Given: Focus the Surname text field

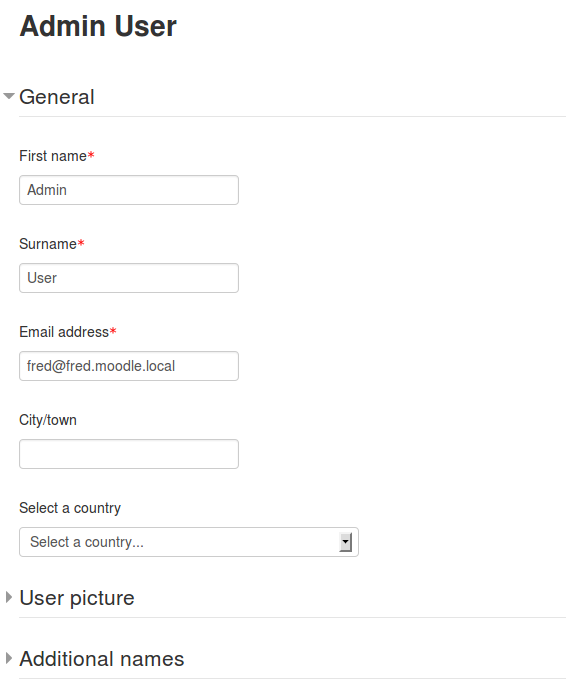Looking at the screenshot, I should [x=129, y=278].
